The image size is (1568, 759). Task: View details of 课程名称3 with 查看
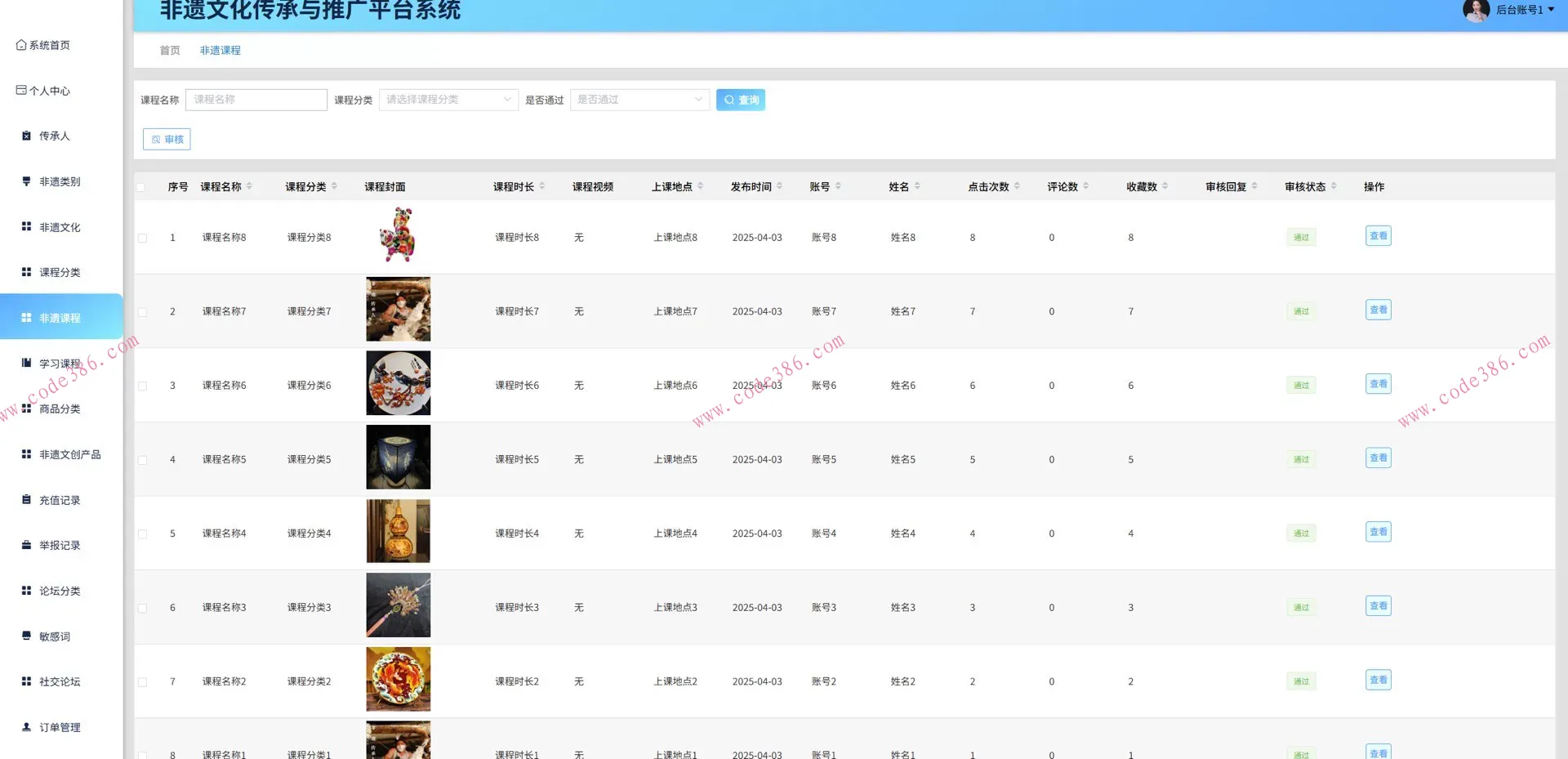tap(1378, 606)
